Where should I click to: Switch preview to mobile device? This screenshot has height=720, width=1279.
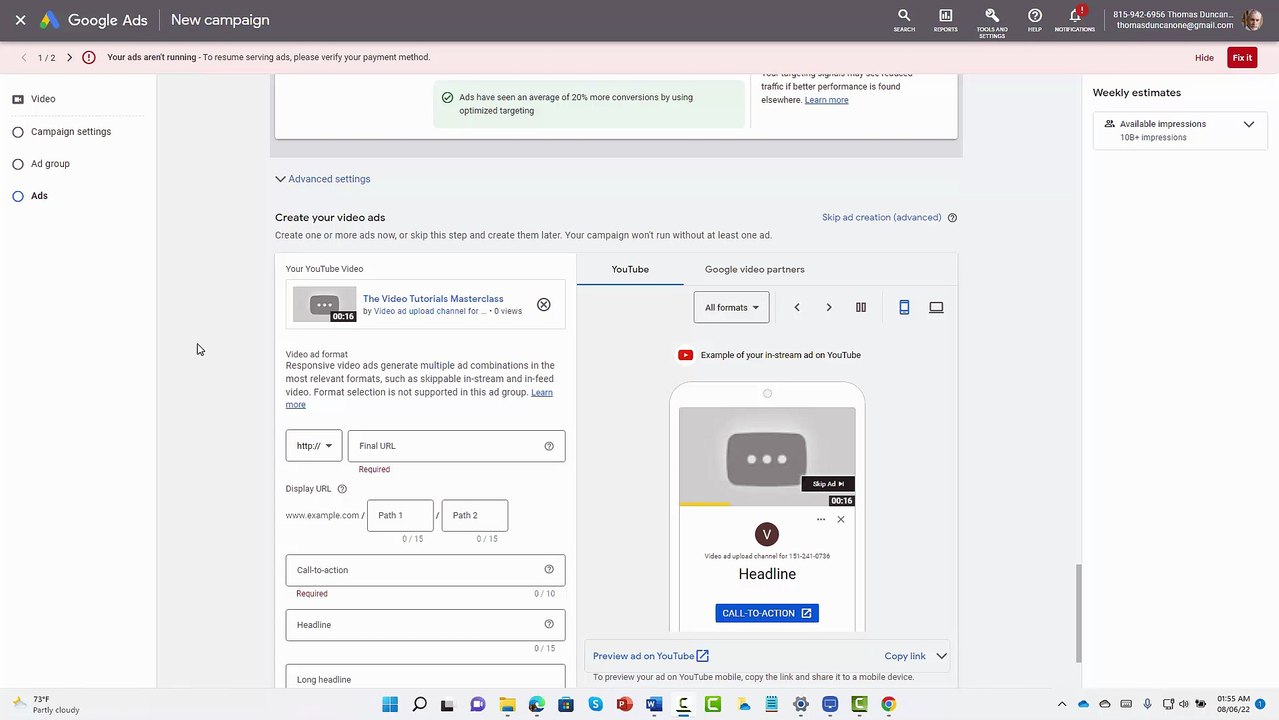point(904,308)
